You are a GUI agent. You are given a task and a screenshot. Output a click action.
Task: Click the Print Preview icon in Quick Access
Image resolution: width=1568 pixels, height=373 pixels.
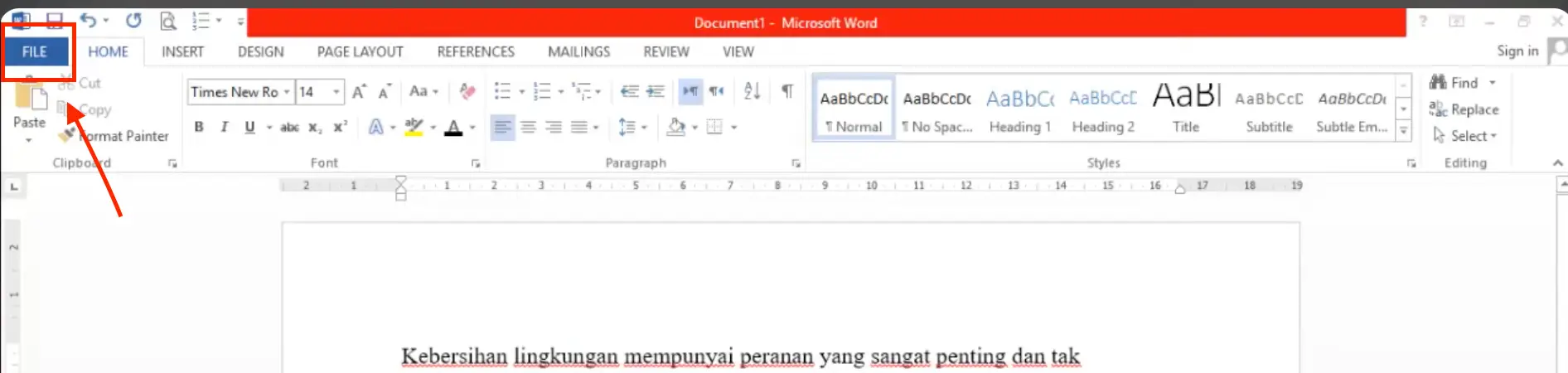(168, 21)
